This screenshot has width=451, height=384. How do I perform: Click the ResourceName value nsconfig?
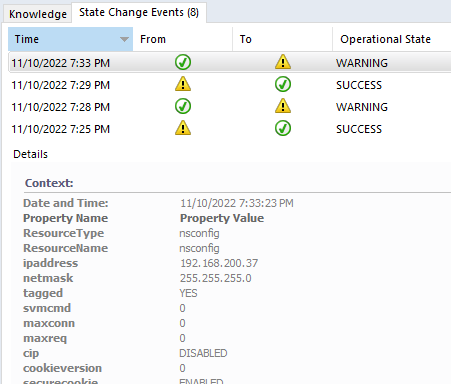[199, 248]
